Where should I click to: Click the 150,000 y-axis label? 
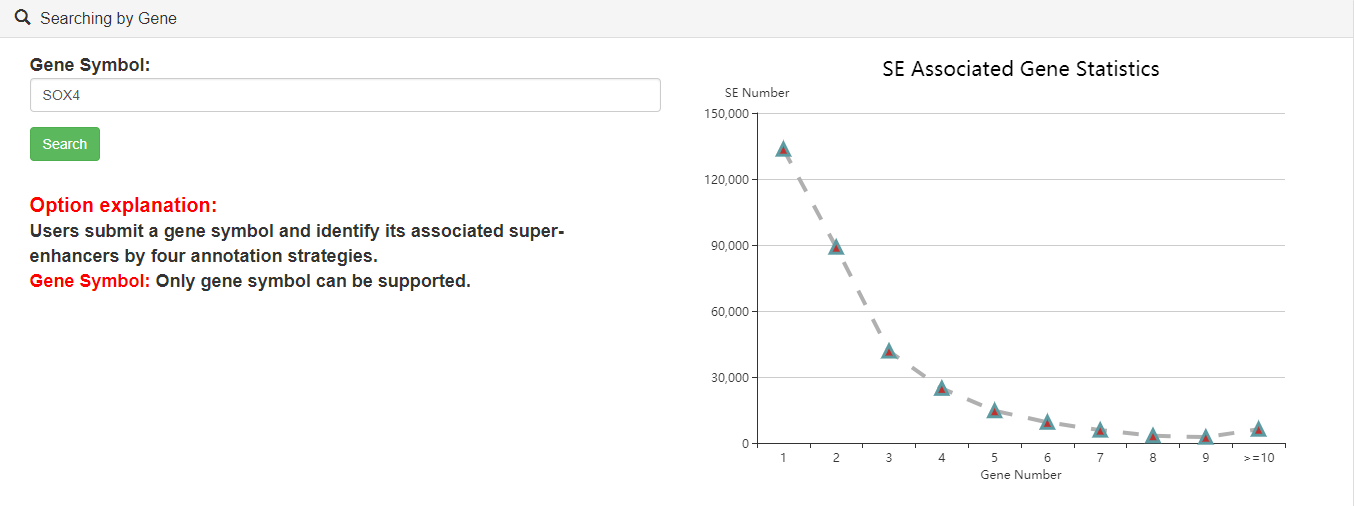727,114
